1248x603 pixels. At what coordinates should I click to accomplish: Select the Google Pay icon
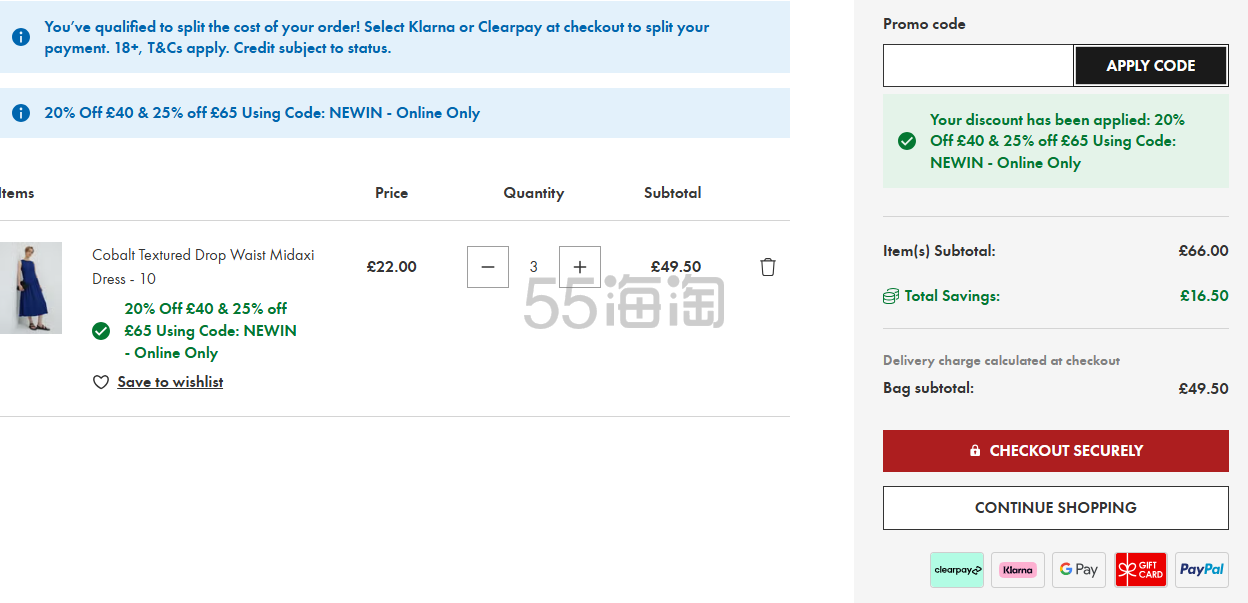coord(1079,570)
